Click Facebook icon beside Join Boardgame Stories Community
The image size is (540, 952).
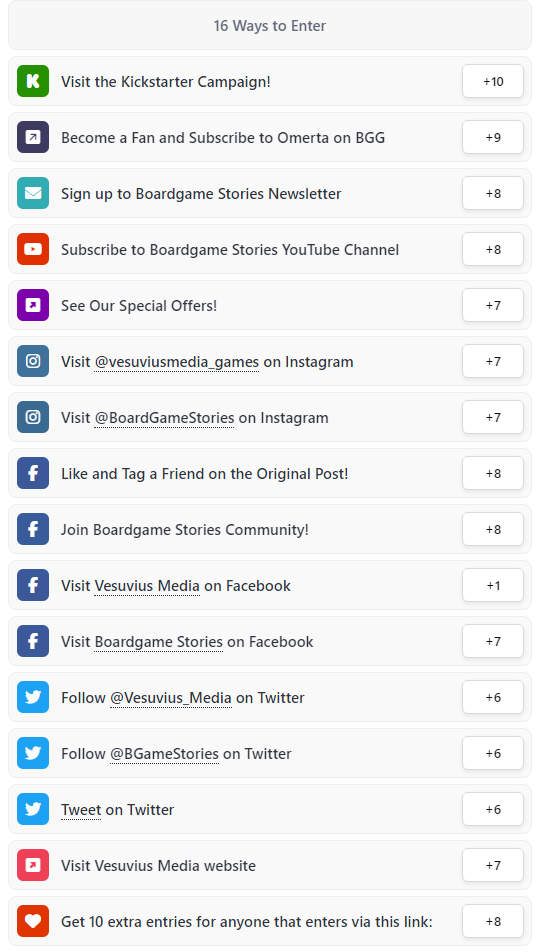tap(33, 529)
